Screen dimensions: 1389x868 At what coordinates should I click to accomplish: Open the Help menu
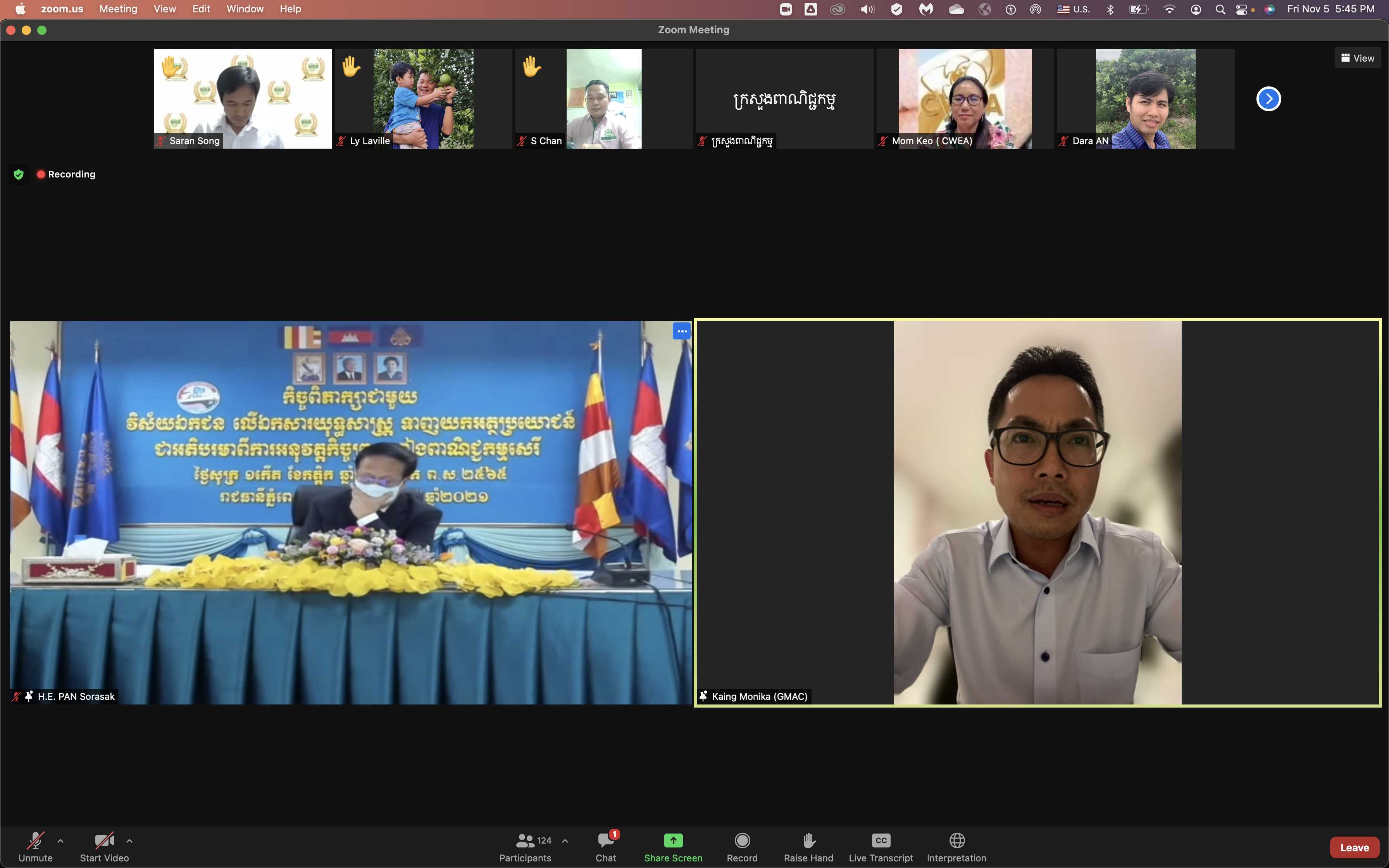290,9
